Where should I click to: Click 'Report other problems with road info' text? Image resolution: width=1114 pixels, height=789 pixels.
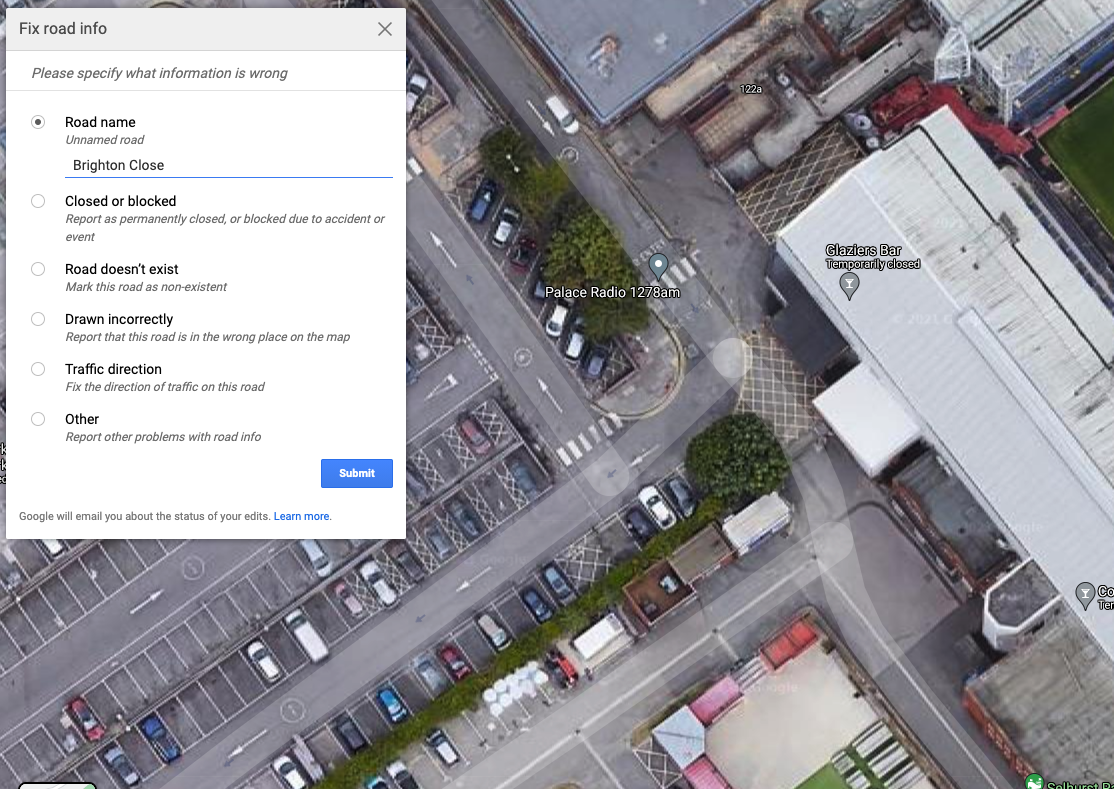[x=163, y=437]
